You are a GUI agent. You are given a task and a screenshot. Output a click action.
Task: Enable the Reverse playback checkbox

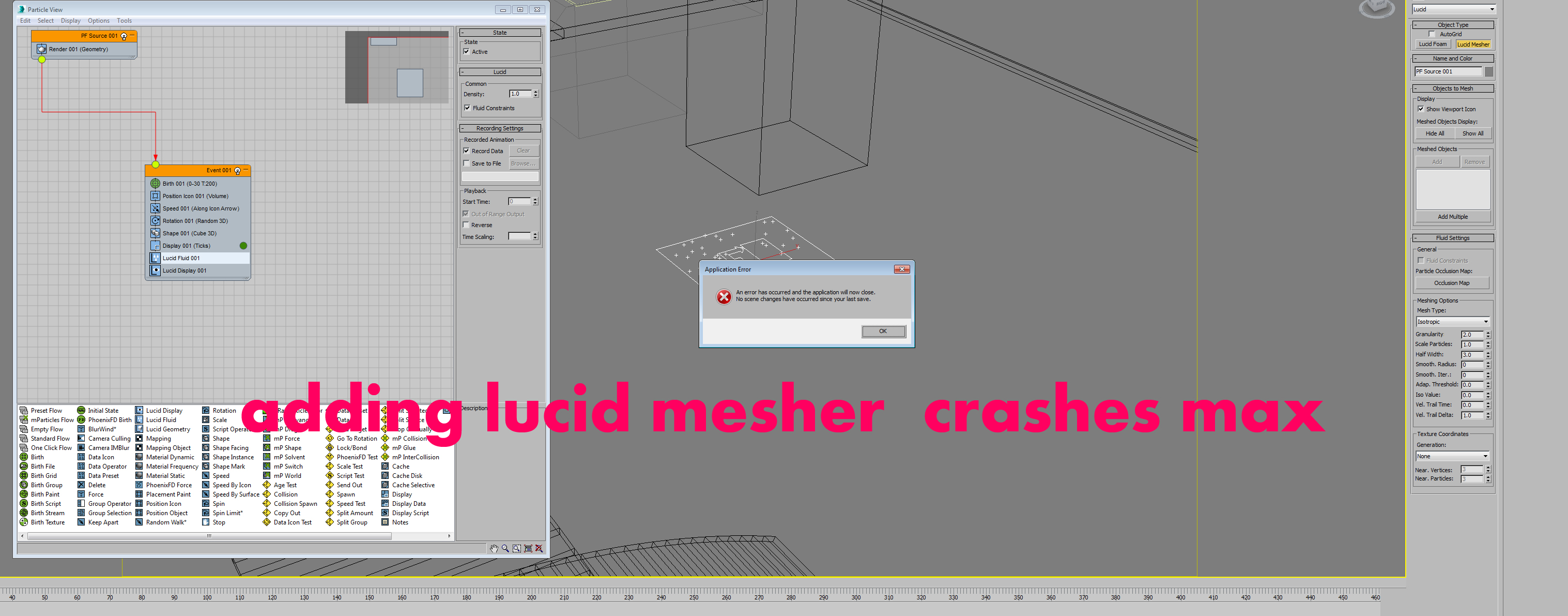467,225
